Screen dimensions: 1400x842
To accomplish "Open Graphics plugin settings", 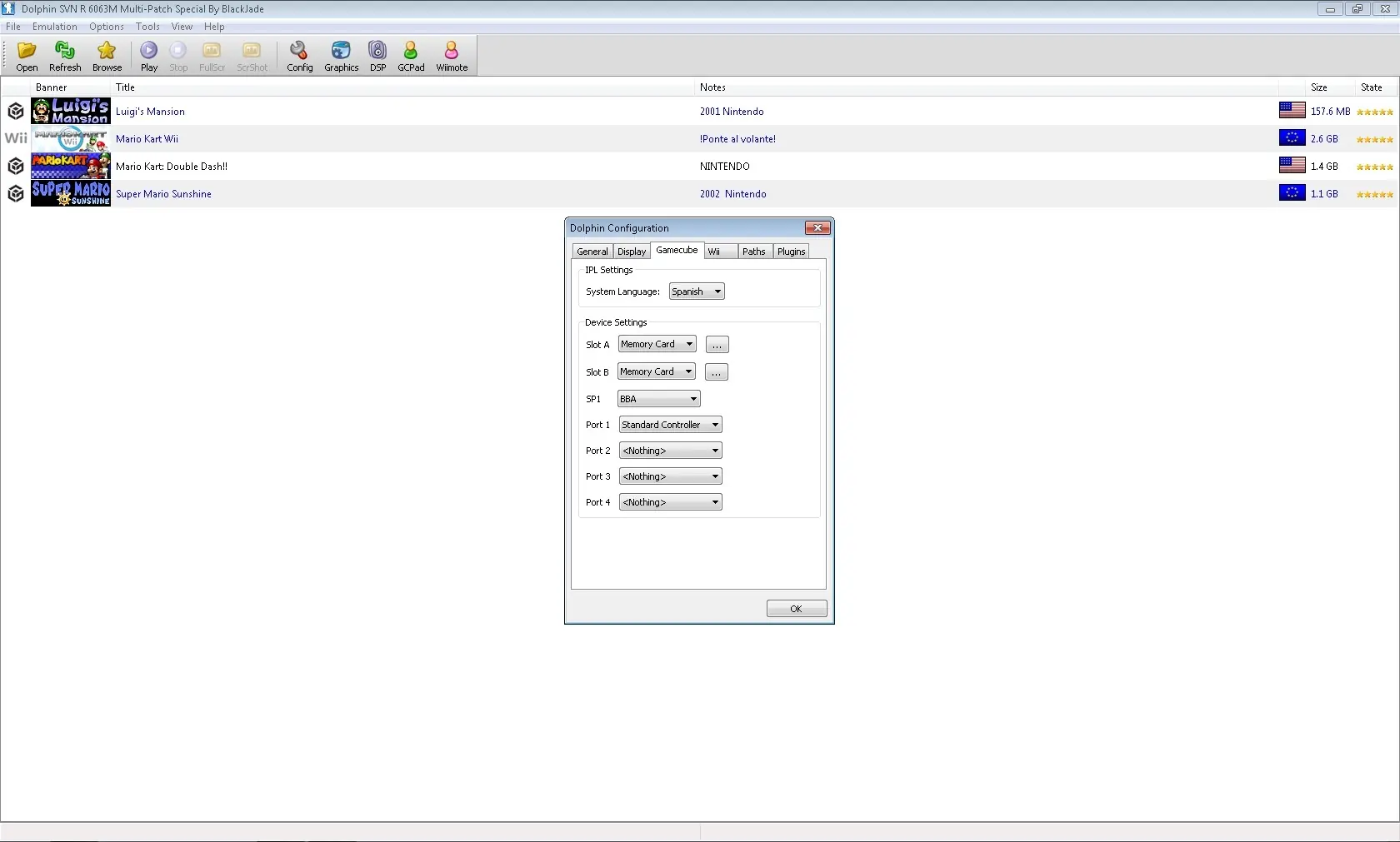I will (x=342, y=56).
